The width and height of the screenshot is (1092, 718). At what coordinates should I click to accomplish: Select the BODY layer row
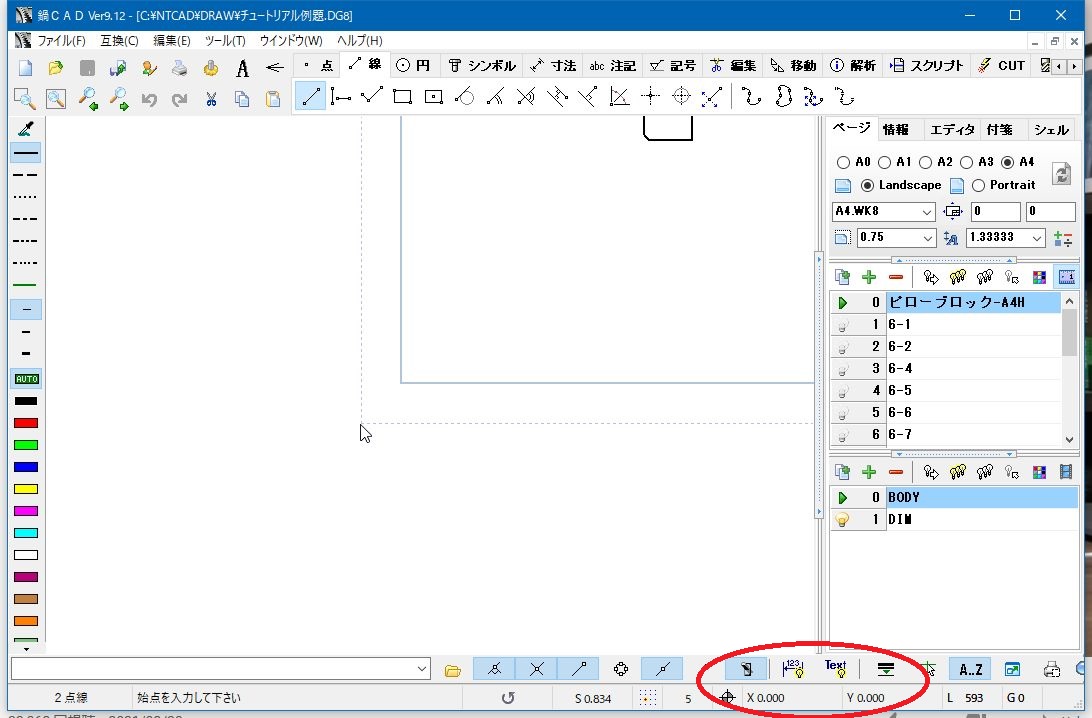(x=954, y=498)
